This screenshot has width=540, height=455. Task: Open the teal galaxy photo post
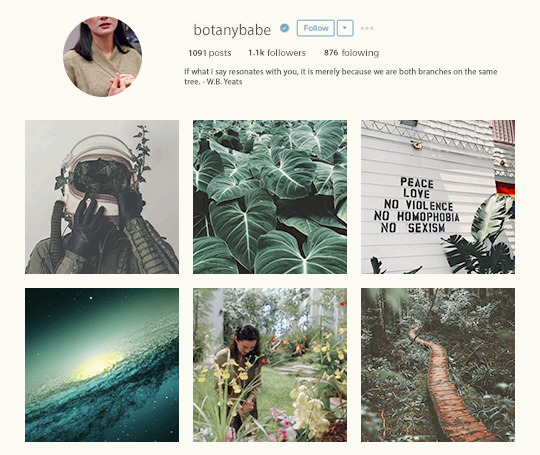click(102, 365)
